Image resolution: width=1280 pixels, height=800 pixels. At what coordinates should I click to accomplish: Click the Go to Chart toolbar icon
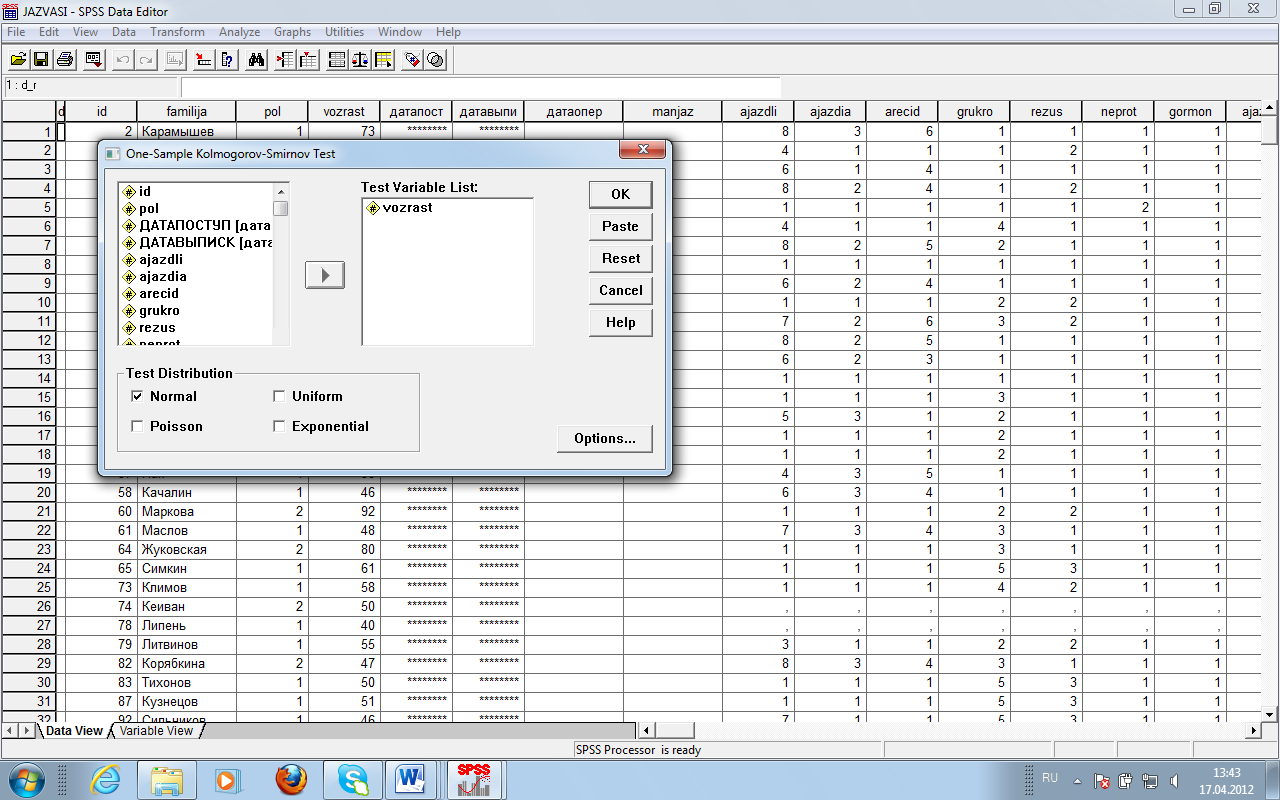pyautogui.click(x=175, y=59)
